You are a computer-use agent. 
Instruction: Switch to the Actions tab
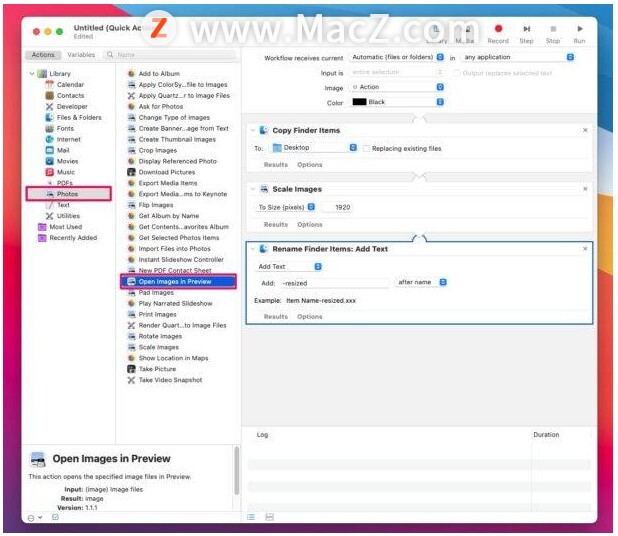coord(43,55)
